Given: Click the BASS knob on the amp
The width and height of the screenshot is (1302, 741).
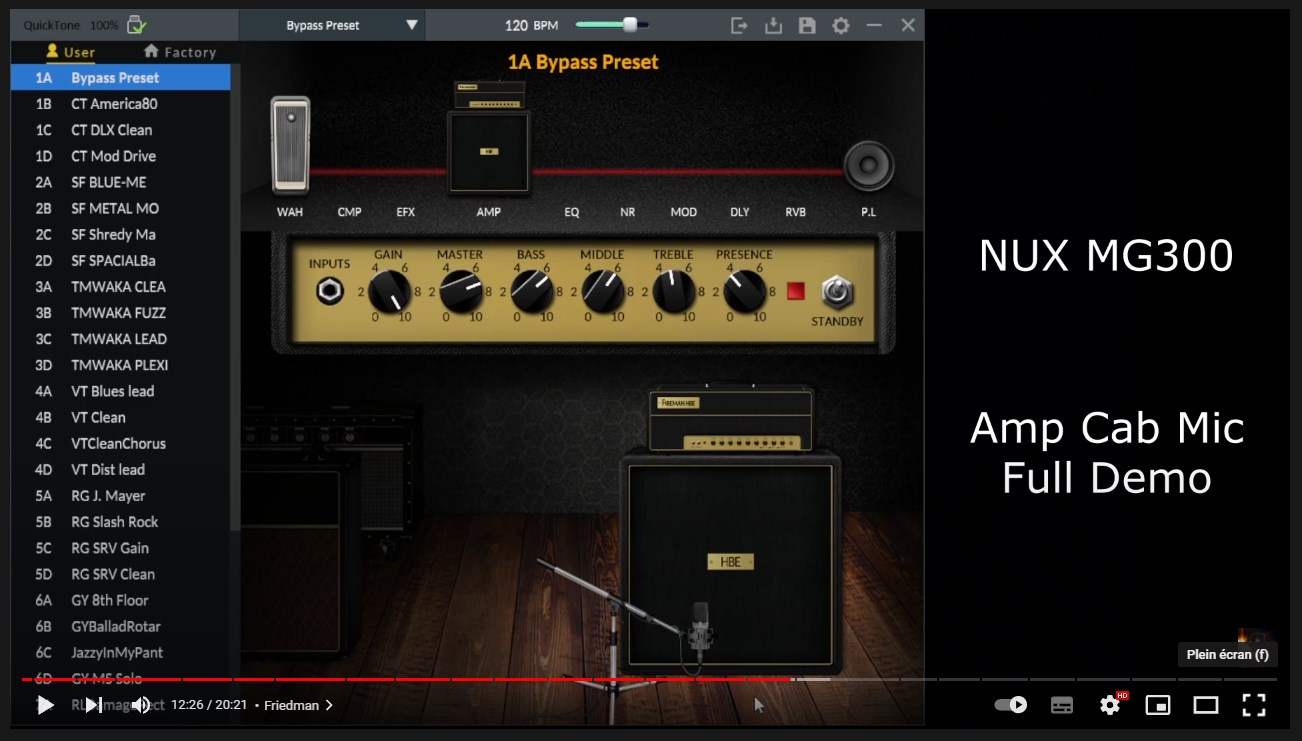Looking at the screenshot, I should (x=531, y=291).
